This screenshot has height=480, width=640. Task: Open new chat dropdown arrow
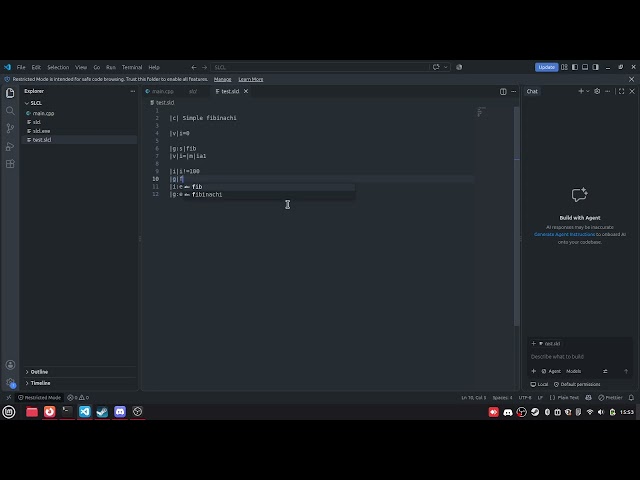(x=588, y=91)
